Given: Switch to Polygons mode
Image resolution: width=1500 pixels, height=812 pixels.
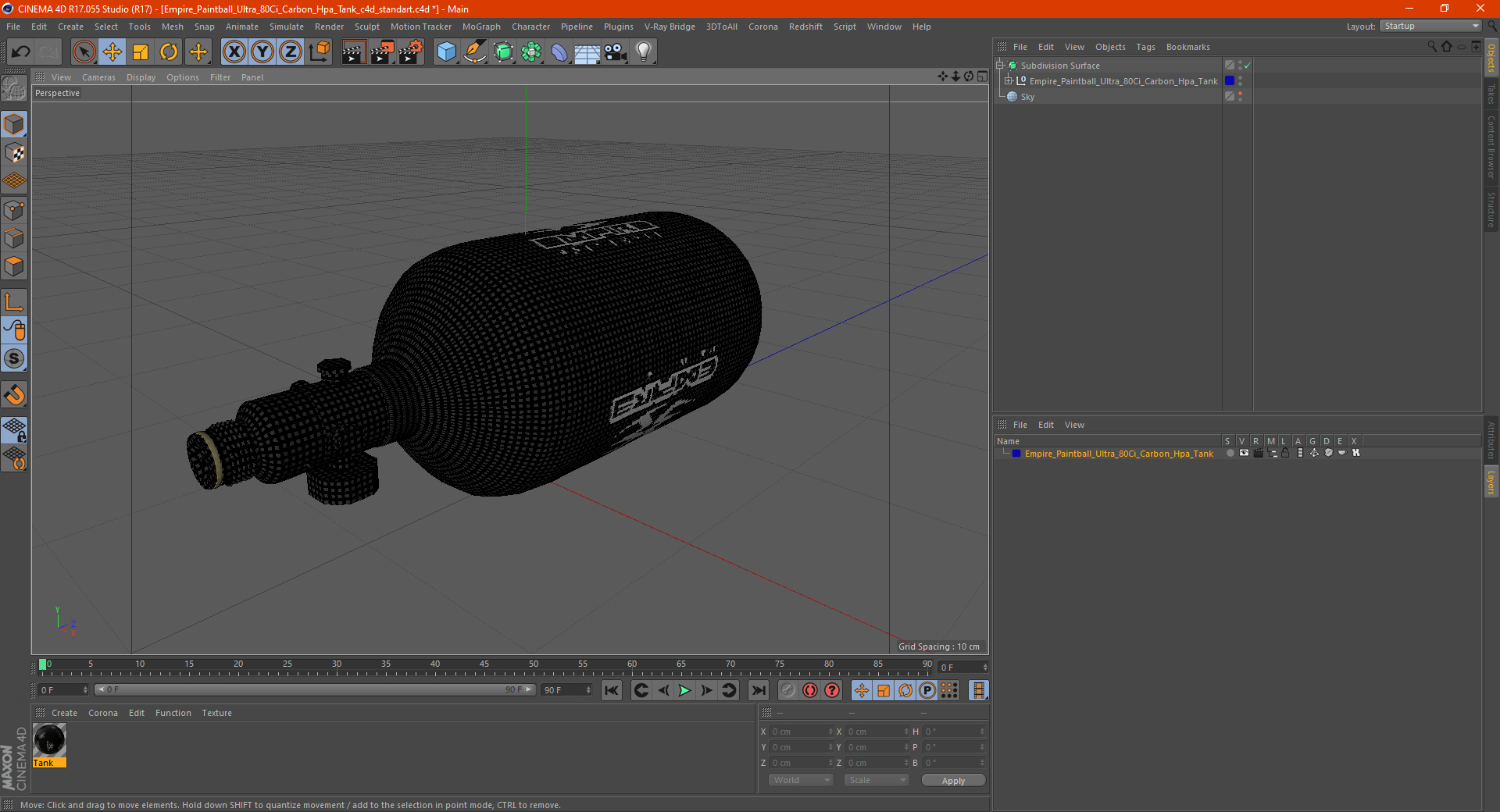Looking at the screenshot, I should click(14, 266).
